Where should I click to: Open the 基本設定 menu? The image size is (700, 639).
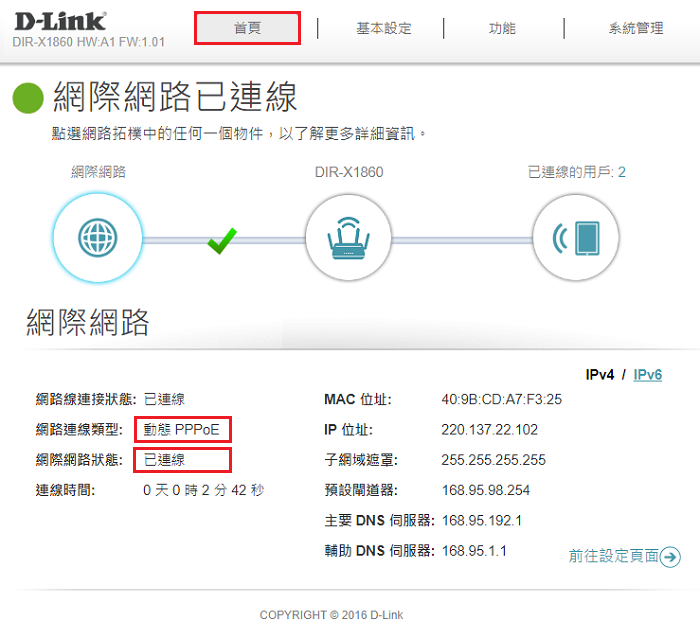[x=383, y=28]
